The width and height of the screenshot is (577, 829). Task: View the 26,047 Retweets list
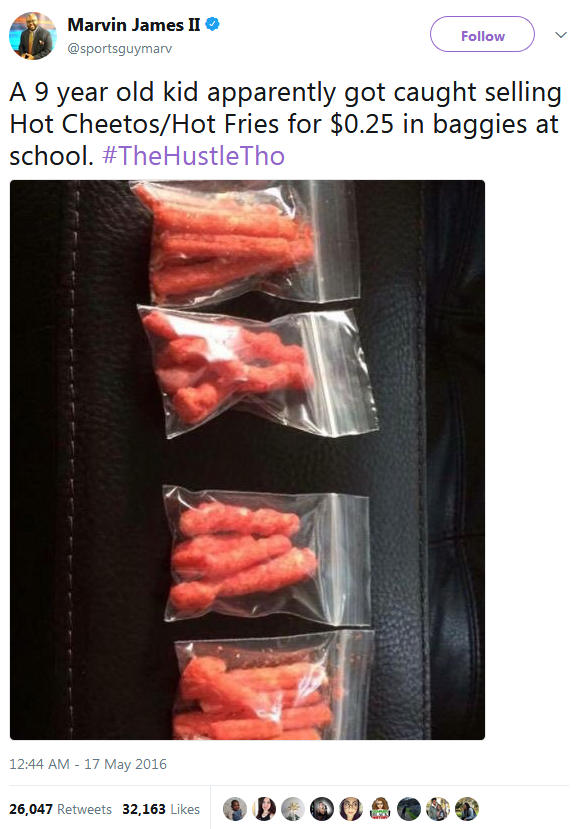[60, 809]
